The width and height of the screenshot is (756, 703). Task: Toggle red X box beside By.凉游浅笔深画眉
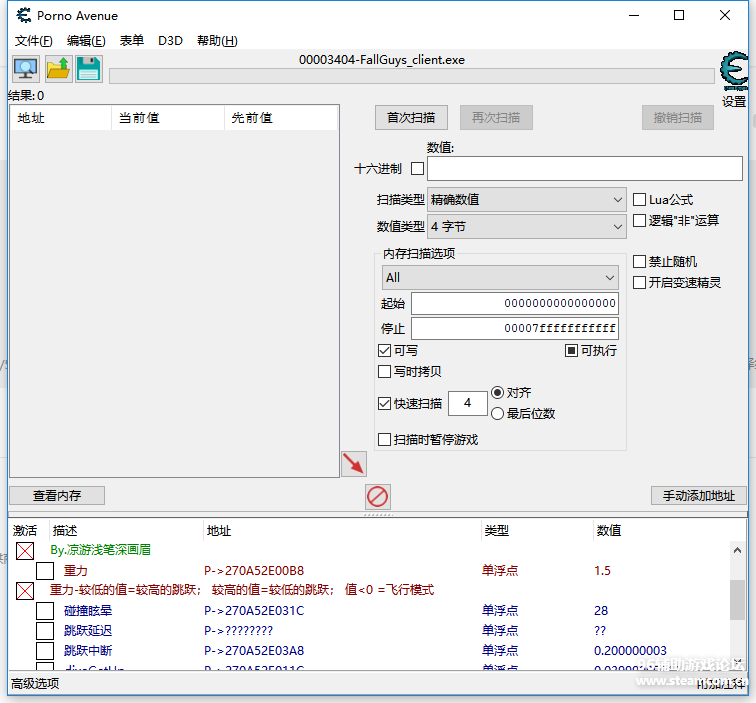(25, 551)
